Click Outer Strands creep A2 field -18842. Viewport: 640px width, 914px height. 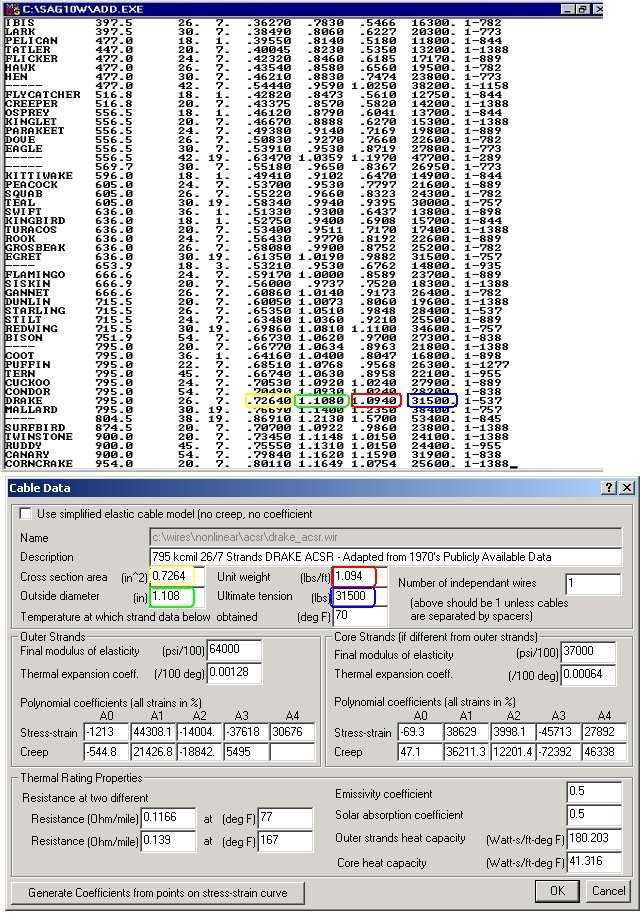click(199, 752)
